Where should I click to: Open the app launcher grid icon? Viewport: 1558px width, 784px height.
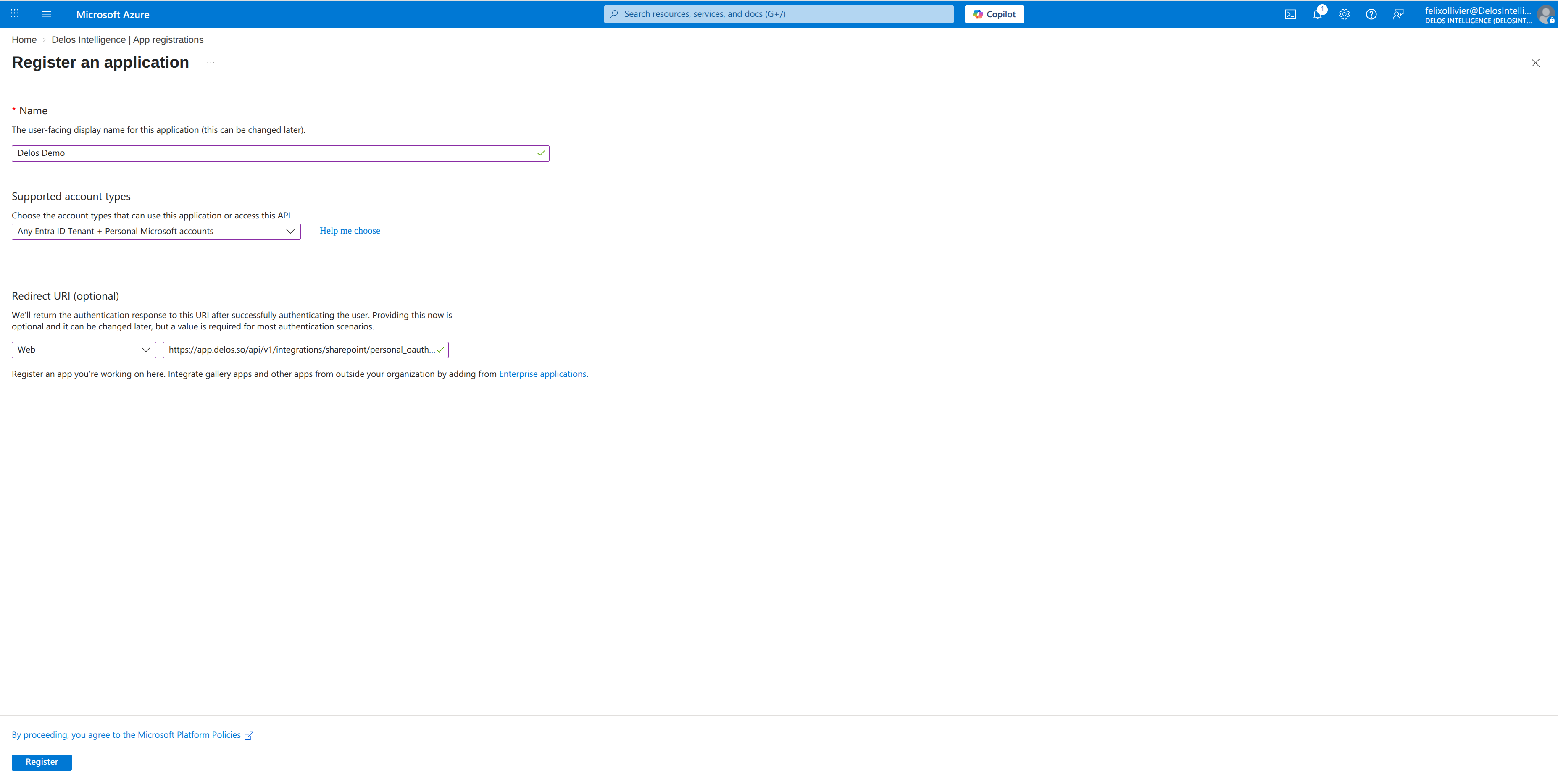tap(15, 14)
